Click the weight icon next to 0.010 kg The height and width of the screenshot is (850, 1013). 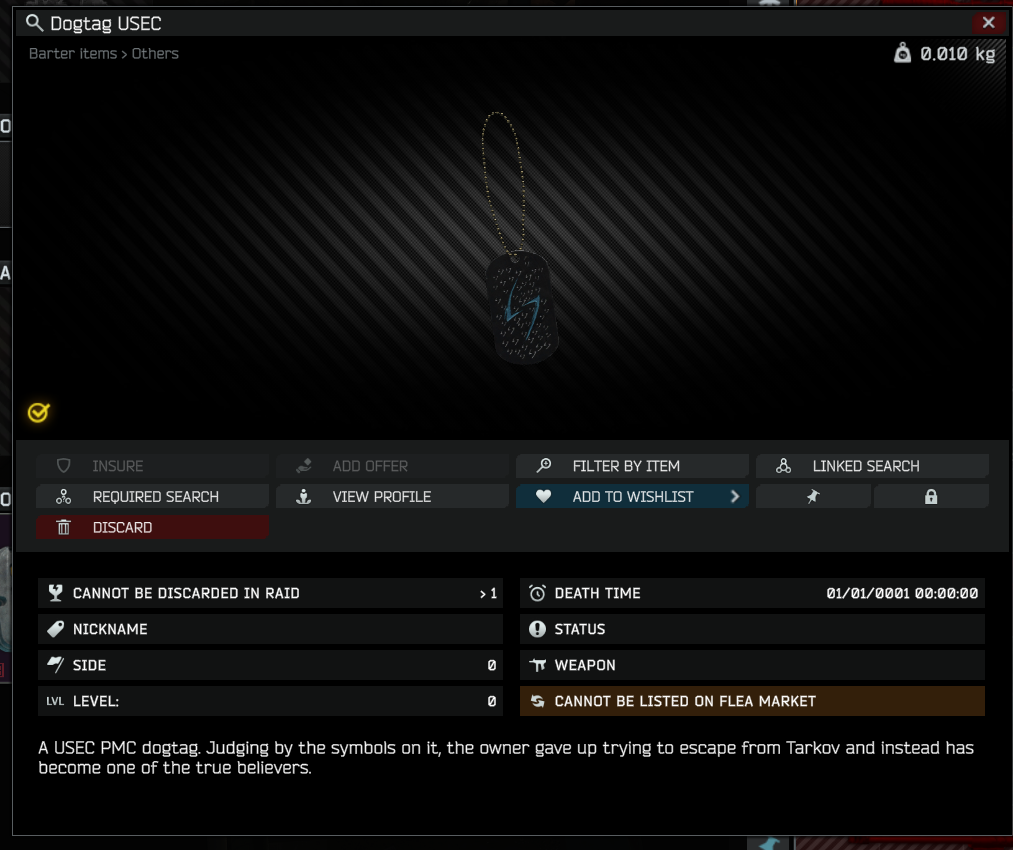pyautogui.click(x=902, y=53)
